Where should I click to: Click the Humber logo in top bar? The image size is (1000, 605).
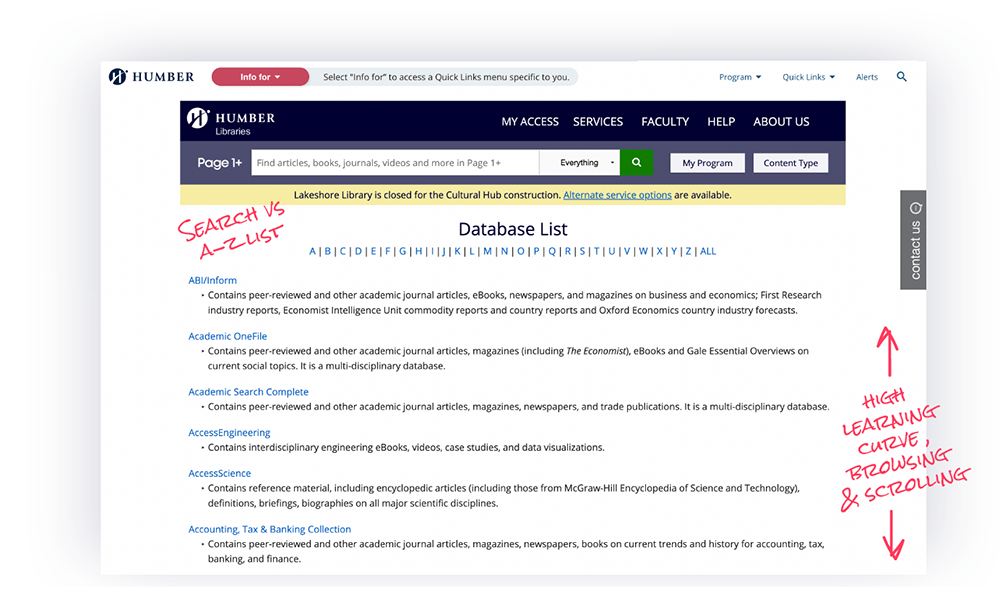(151, 77)
